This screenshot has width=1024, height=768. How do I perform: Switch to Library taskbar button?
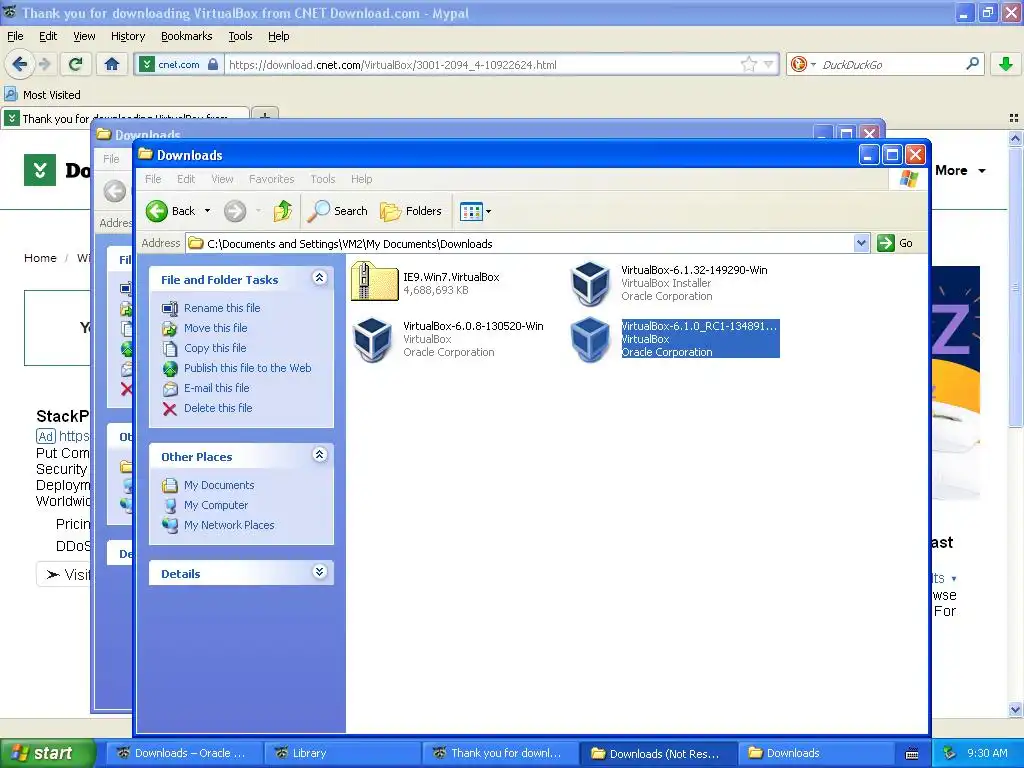click(x=342, y=753)
